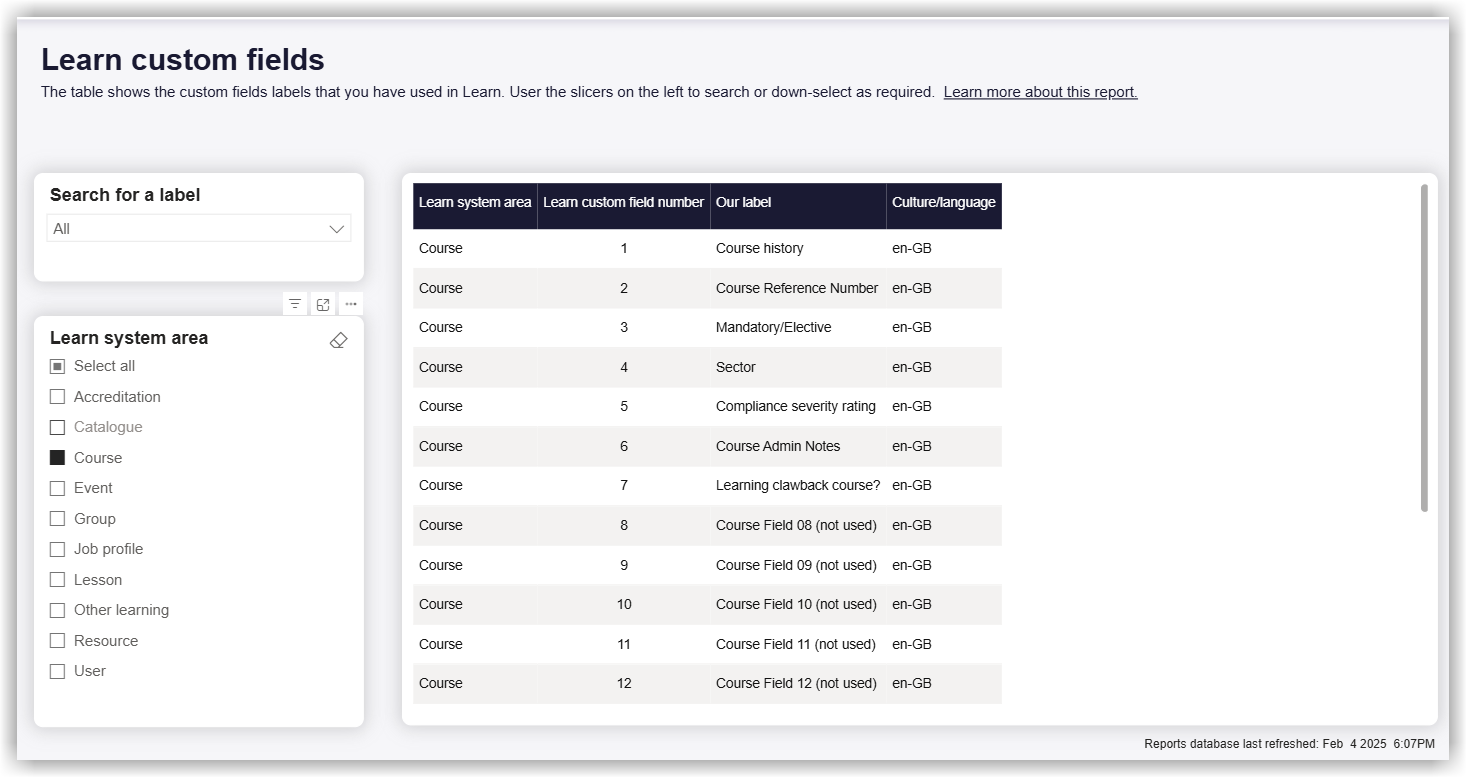Click field number 7 cell

624,485
